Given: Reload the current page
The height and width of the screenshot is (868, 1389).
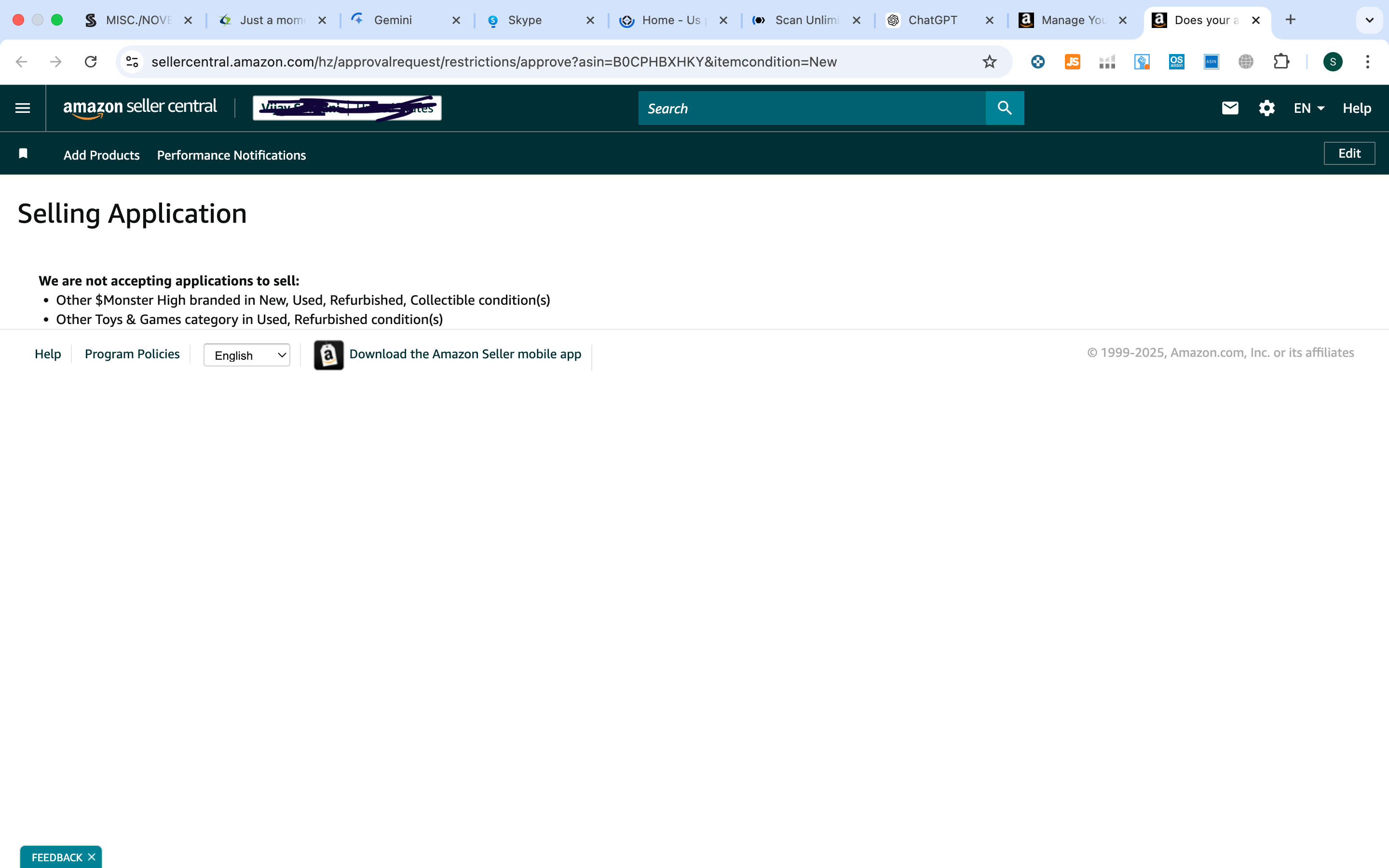Looking at the screenshot, I should coord(91,61).
